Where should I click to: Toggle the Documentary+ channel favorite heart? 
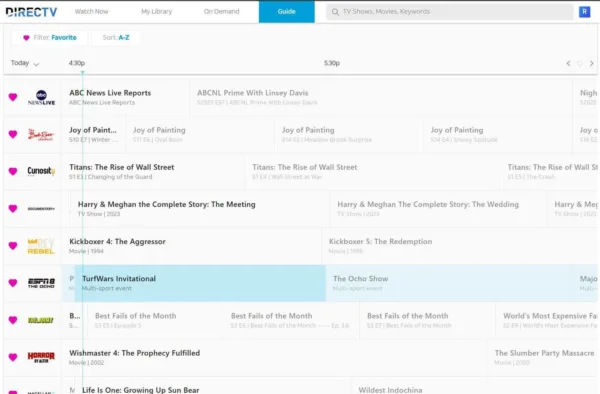(13, 208)
